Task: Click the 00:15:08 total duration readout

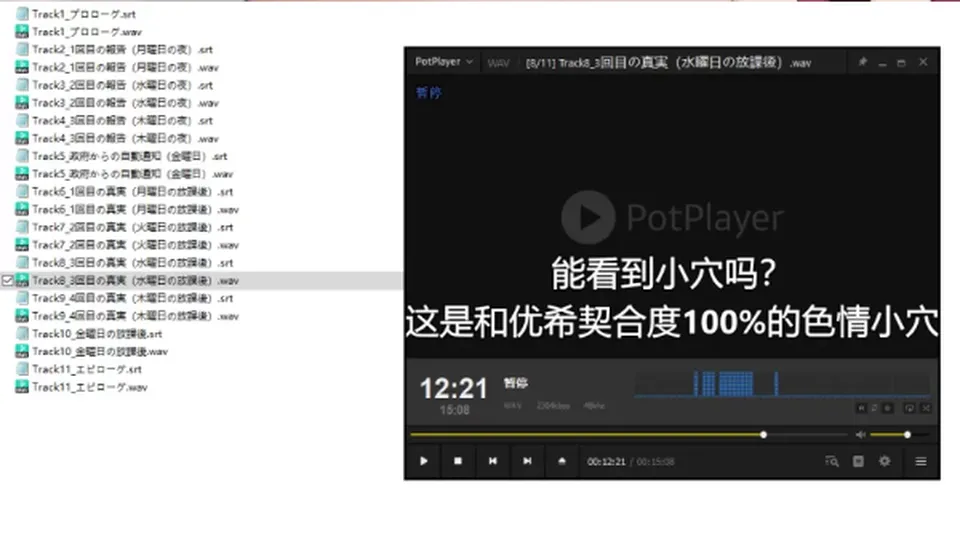Action: [x=655, y=462]
